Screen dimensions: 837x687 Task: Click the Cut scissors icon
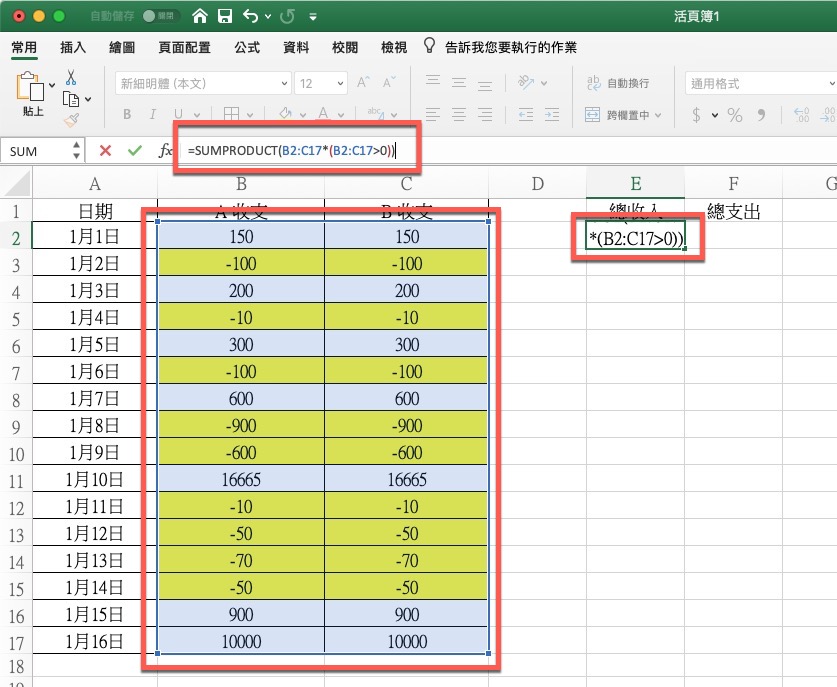point(71,77)
